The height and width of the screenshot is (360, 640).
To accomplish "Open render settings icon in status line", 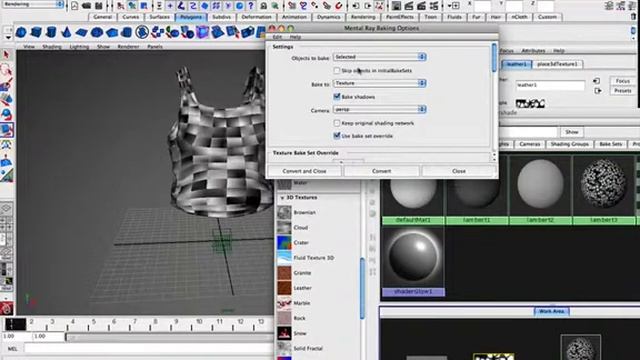I will click(x=433, y=6).
